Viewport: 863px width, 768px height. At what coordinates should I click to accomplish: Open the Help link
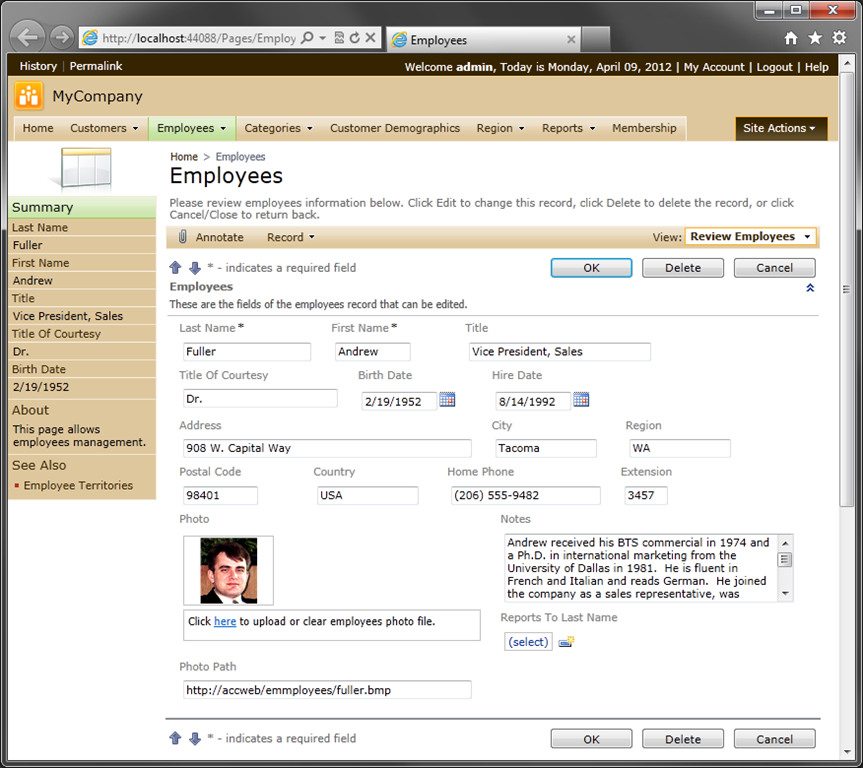tap(816, 67)
